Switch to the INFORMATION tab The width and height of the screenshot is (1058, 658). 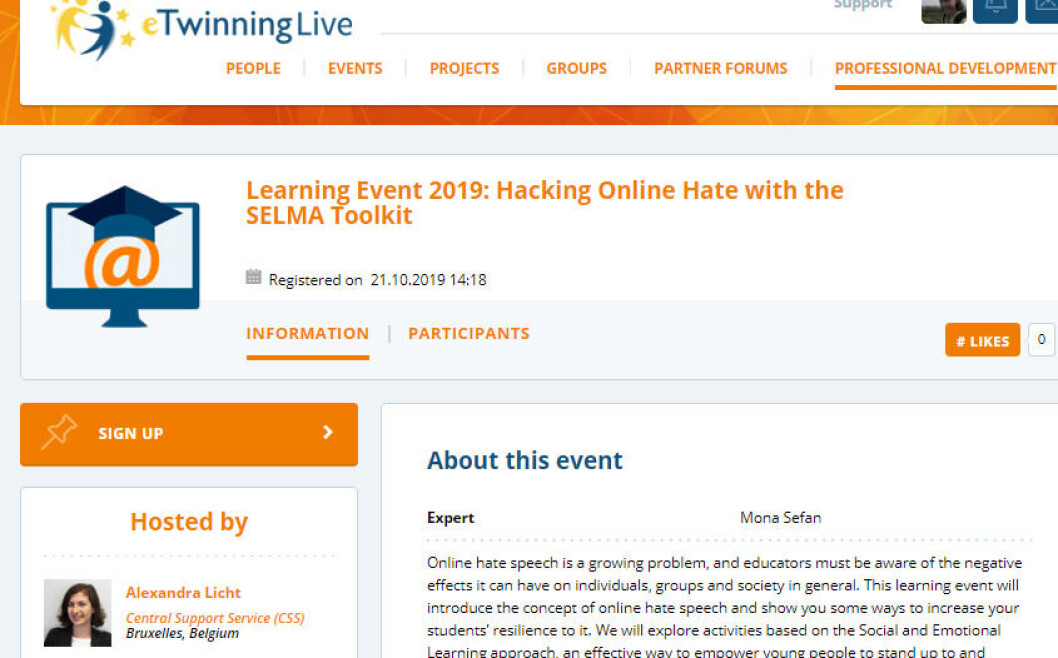point(308,333)
